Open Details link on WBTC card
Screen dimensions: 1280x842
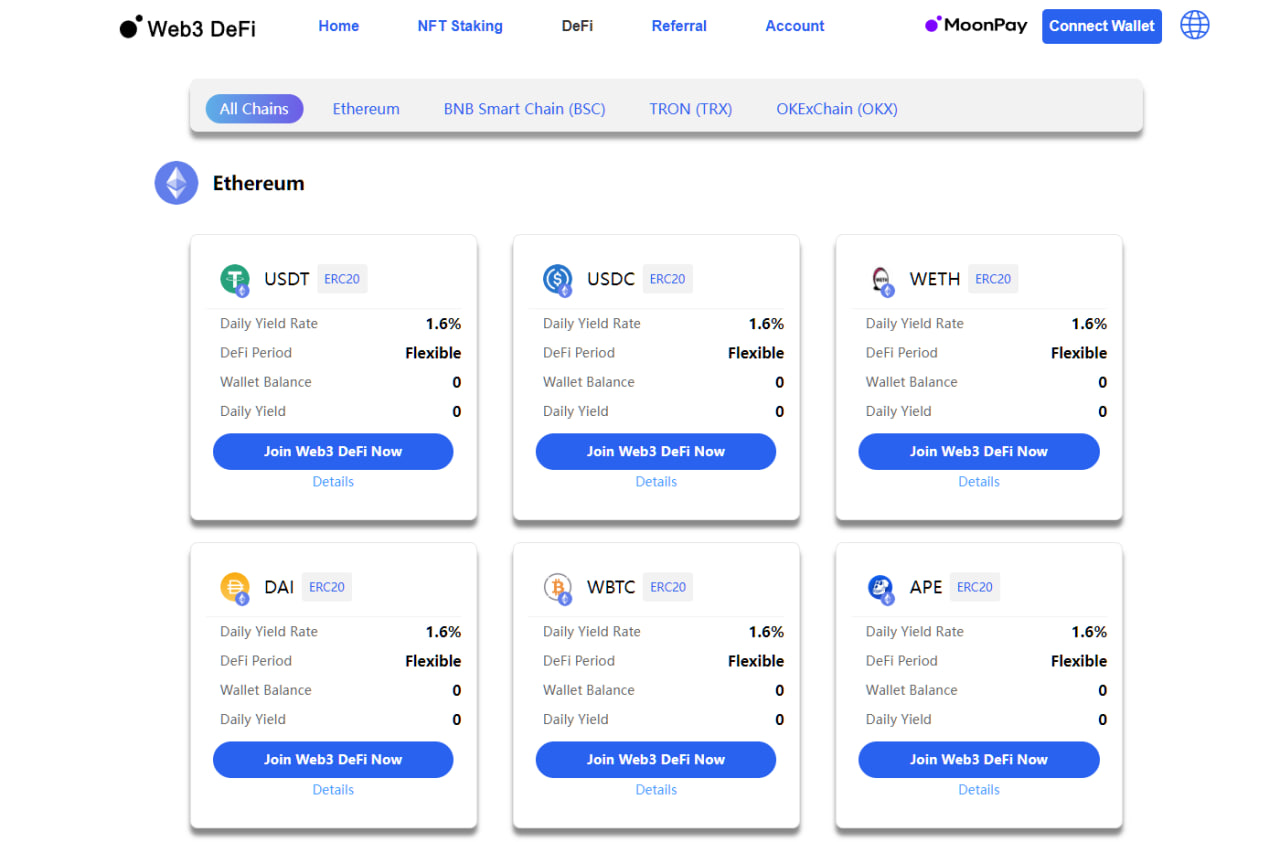coord(656,790)
